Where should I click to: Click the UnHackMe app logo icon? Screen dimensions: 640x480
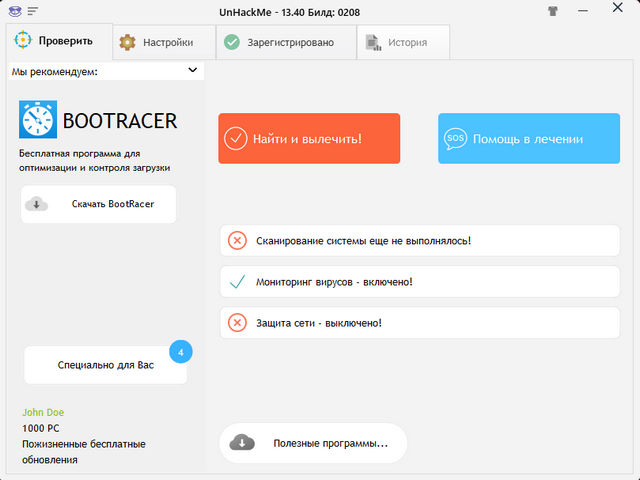pos(14,11)
